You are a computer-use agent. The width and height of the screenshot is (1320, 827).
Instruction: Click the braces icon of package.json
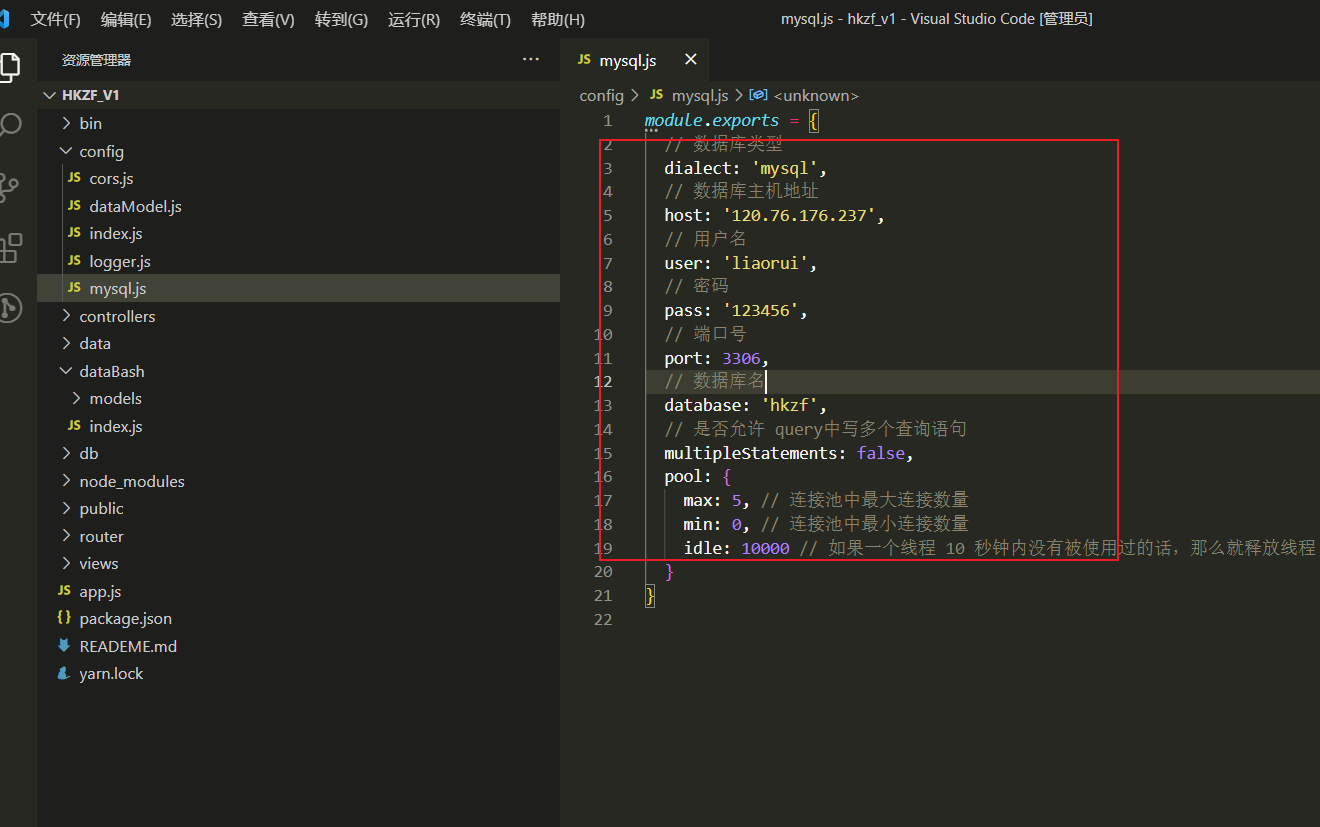(64, 618)
